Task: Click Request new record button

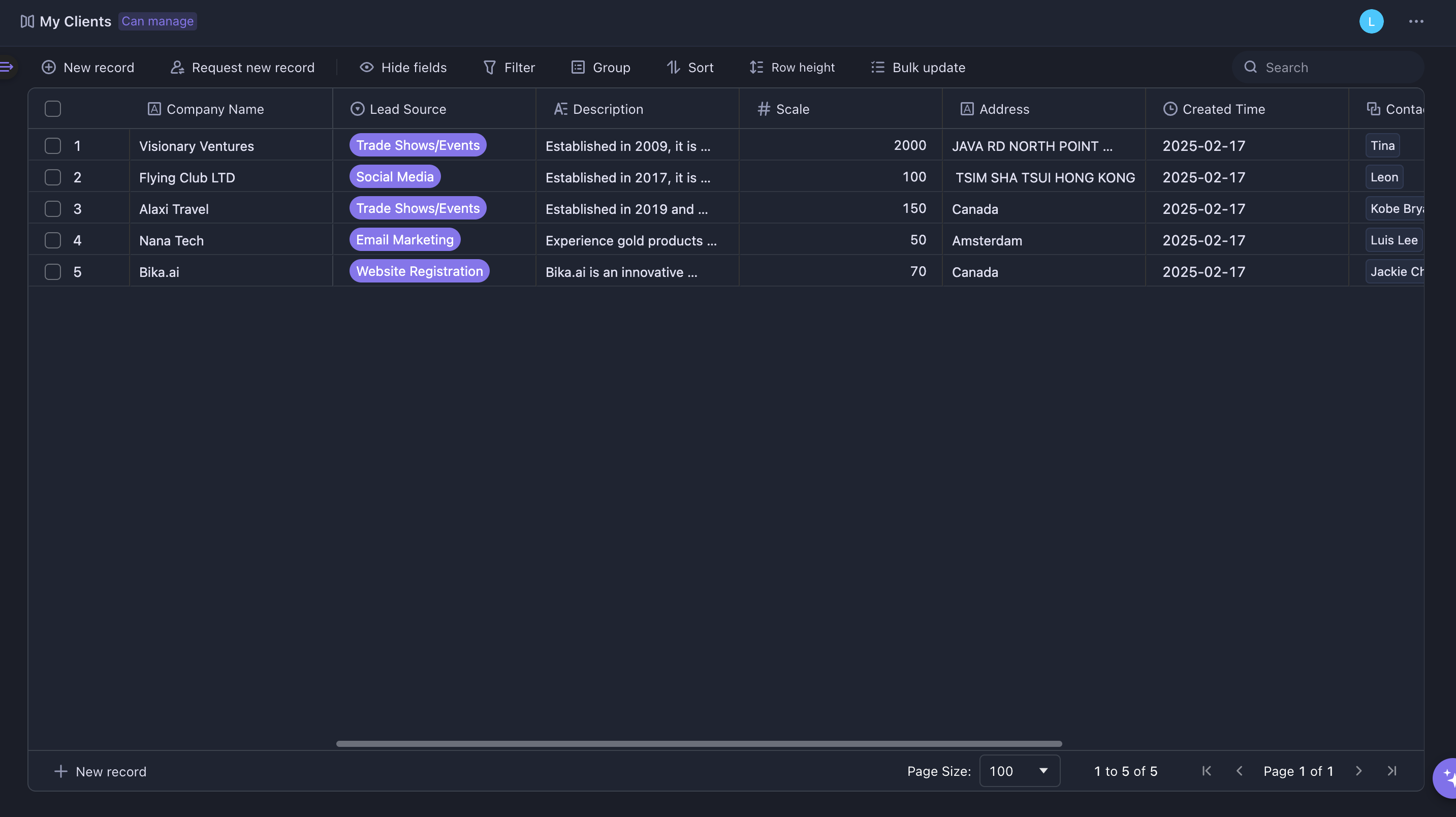Action: click(x=242, y=67)
